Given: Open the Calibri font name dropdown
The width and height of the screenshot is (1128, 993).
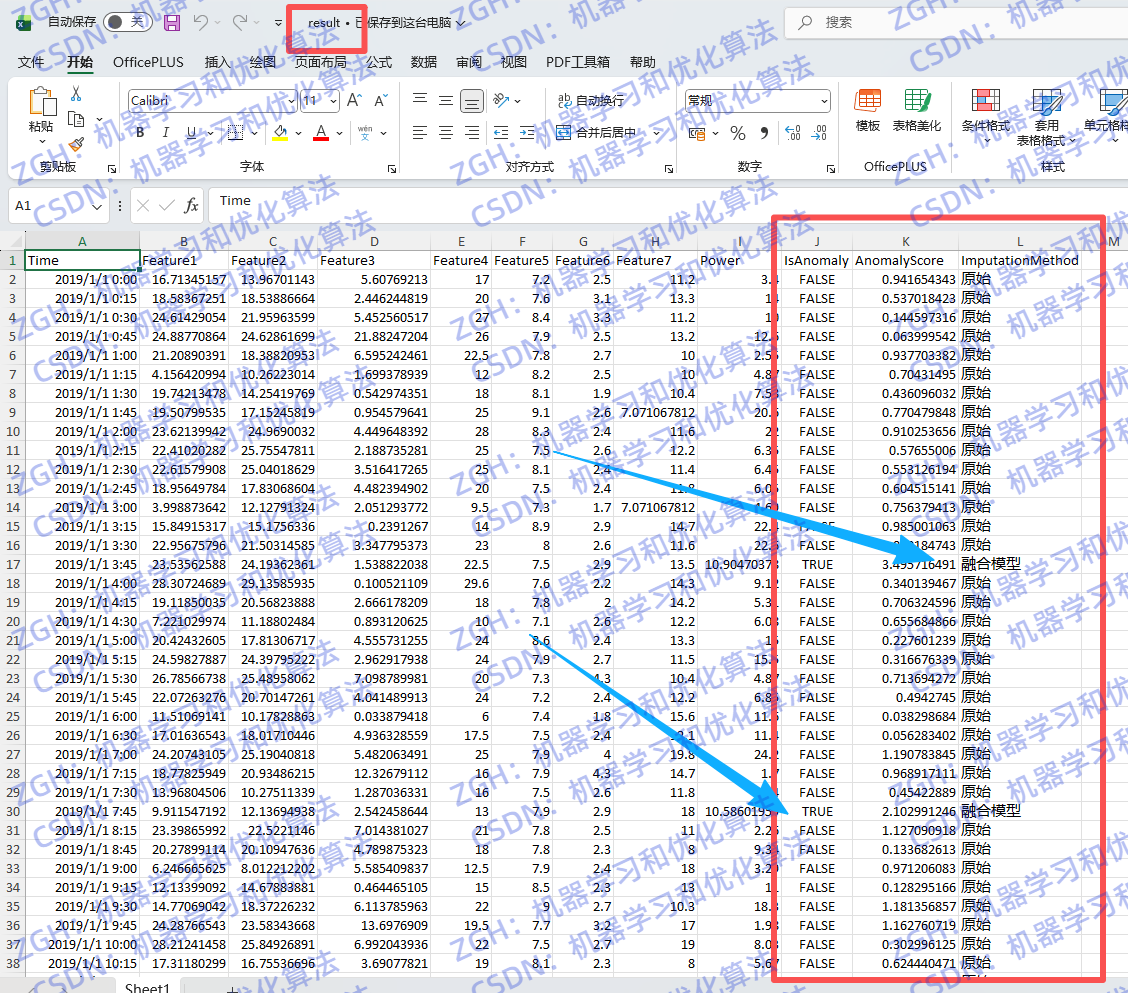Looking at the screenshot, I should coord(291,101).
